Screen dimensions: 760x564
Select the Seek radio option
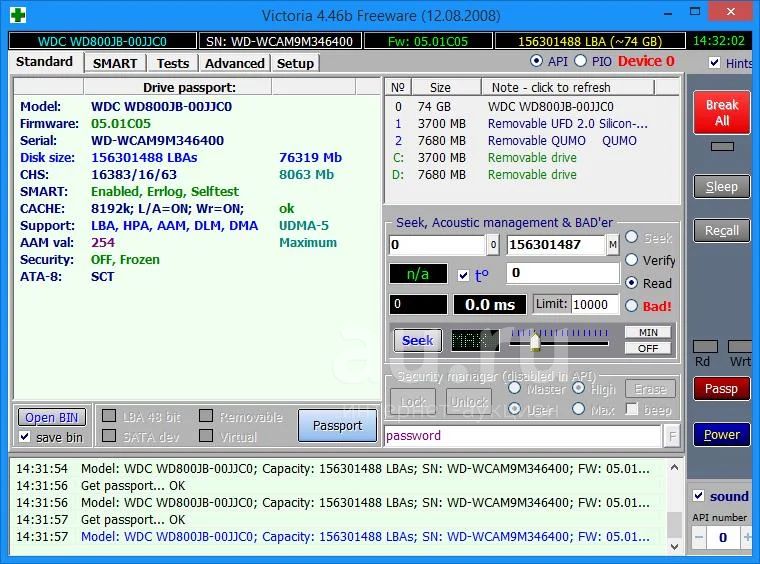coord(631,237)
